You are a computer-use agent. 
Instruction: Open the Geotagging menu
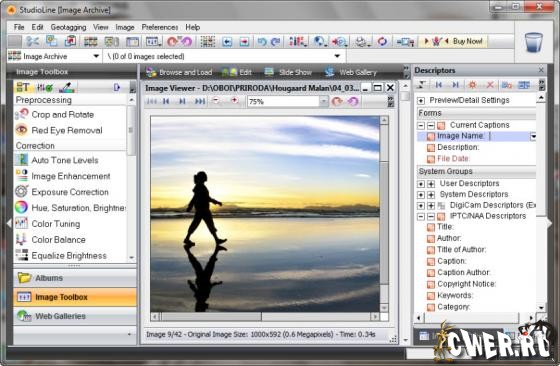(68, 27)
